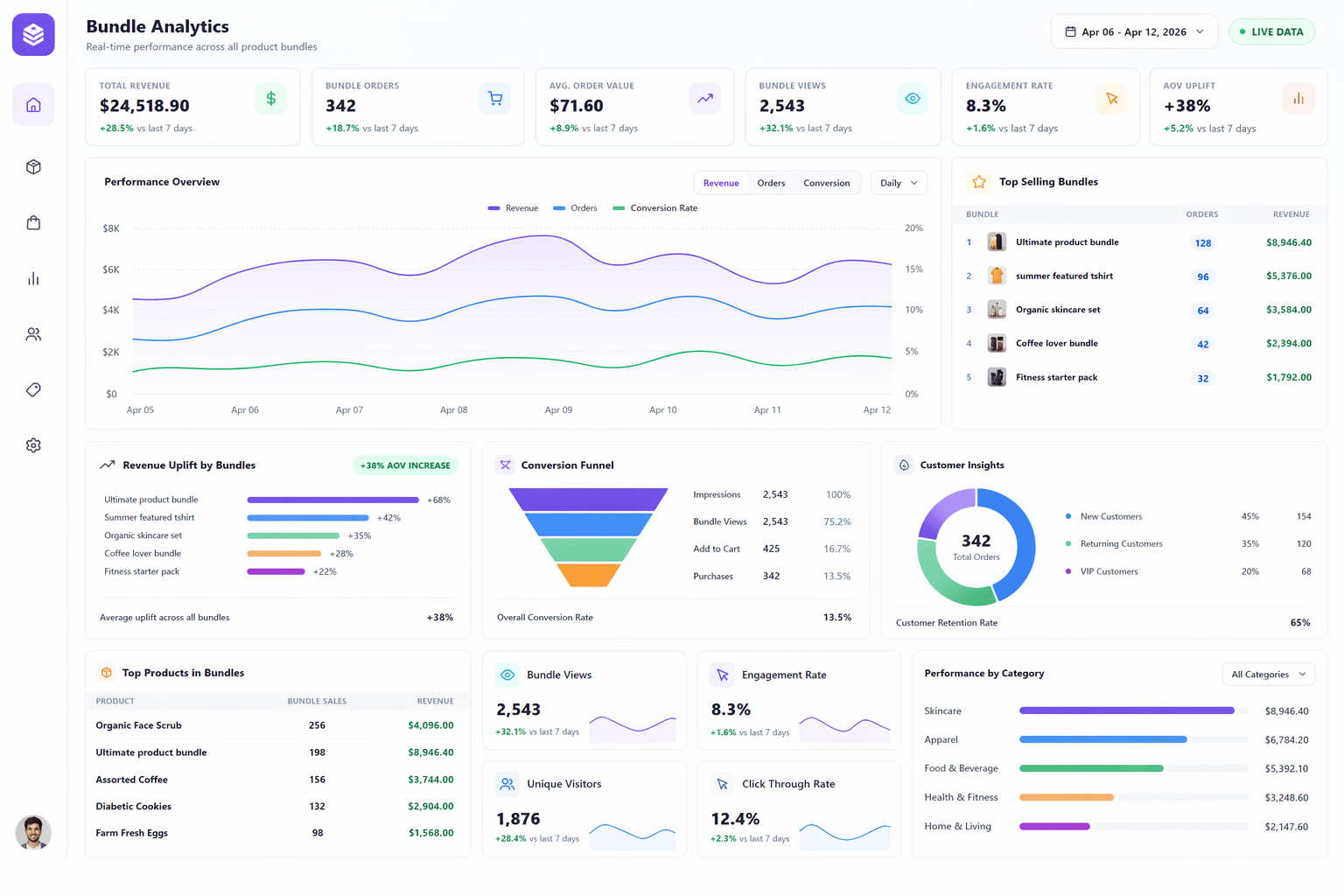The width and height of the screenshot is (1344, 896).
Task: Open the bar chart analytics sidebar icon
Action: pos(33,278)
